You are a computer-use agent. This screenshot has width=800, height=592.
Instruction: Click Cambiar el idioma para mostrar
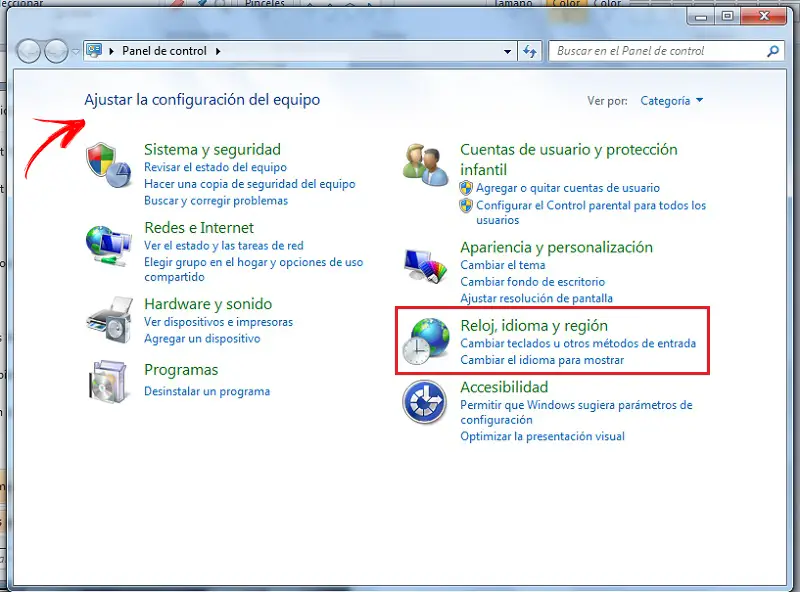point(542,360)
